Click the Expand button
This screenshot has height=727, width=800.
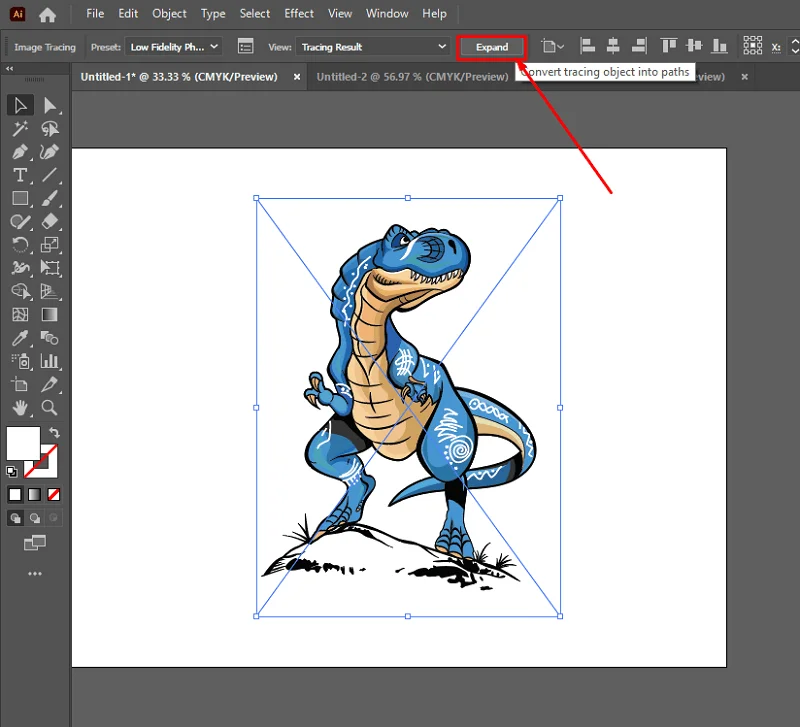click(x=492, y=47)
